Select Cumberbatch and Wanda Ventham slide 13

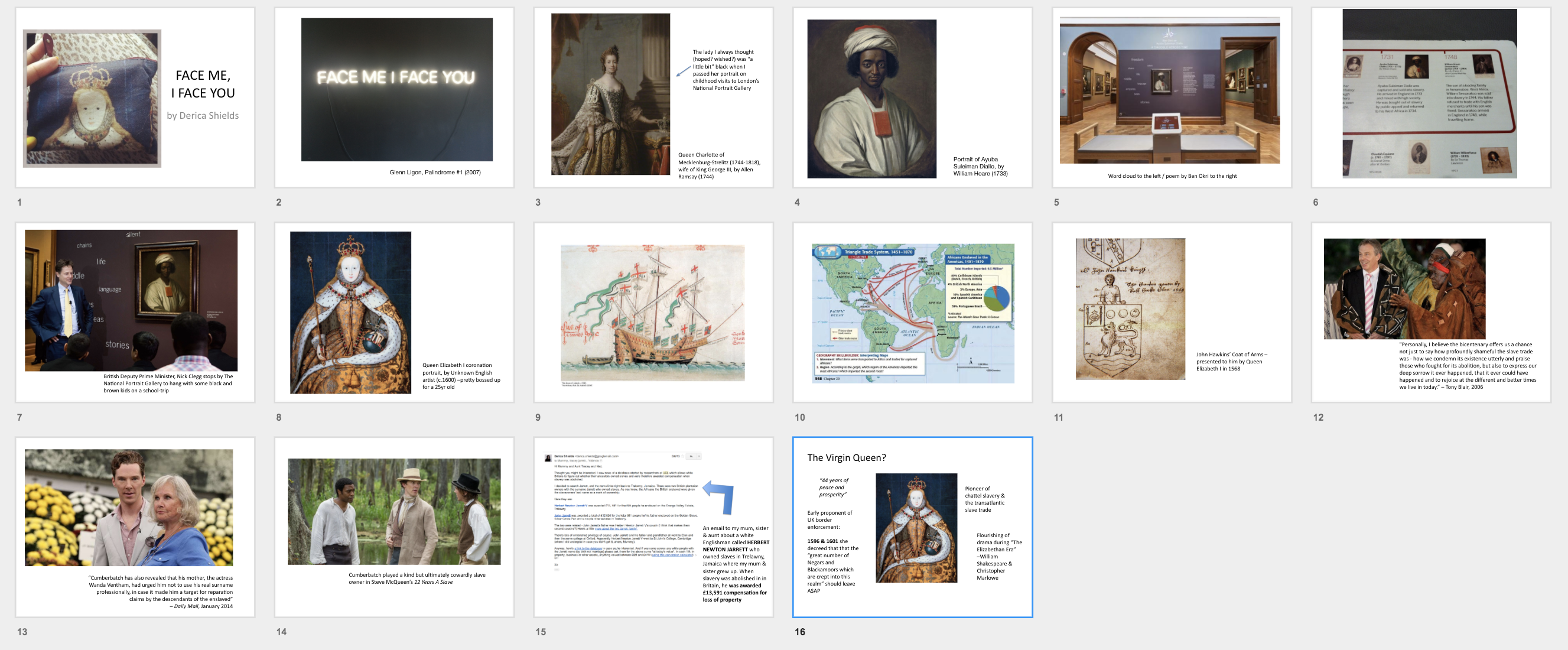tap(135, 526)
